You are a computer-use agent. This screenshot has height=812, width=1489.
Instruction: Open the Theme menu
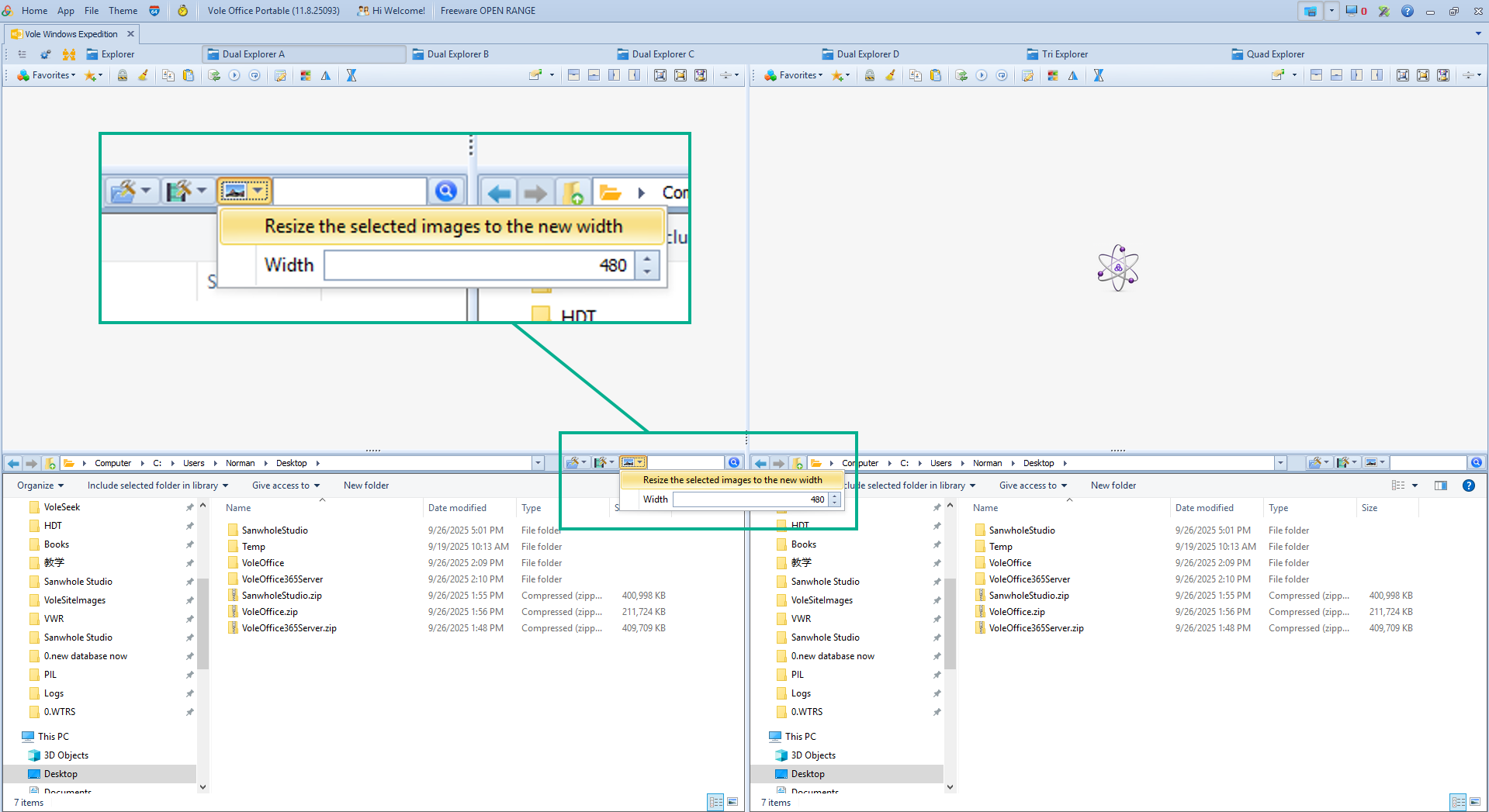(x=123, y=11)
